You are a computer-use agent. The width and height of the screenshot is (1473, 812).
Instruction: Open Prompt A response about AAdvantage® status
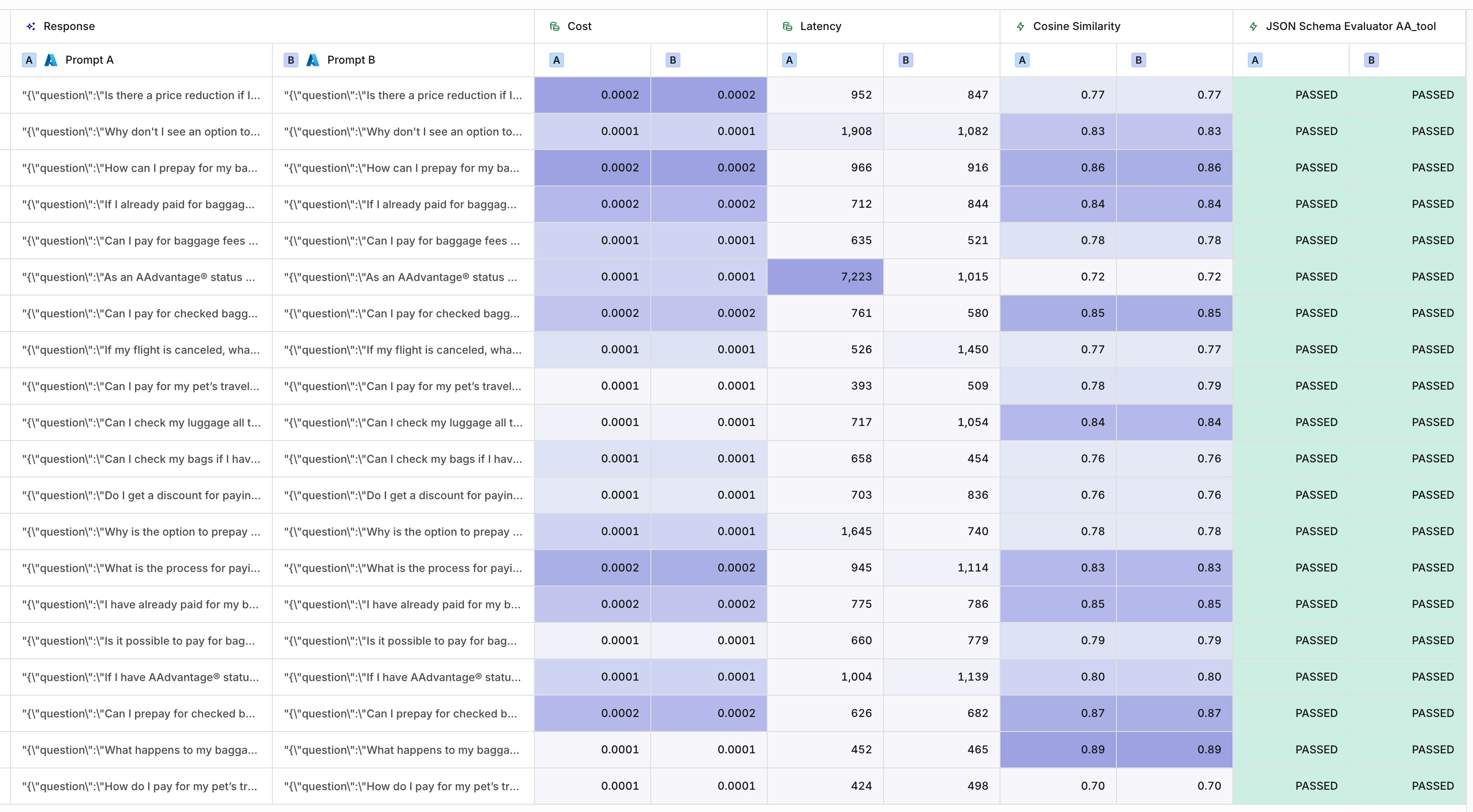(x=139, y=277)
